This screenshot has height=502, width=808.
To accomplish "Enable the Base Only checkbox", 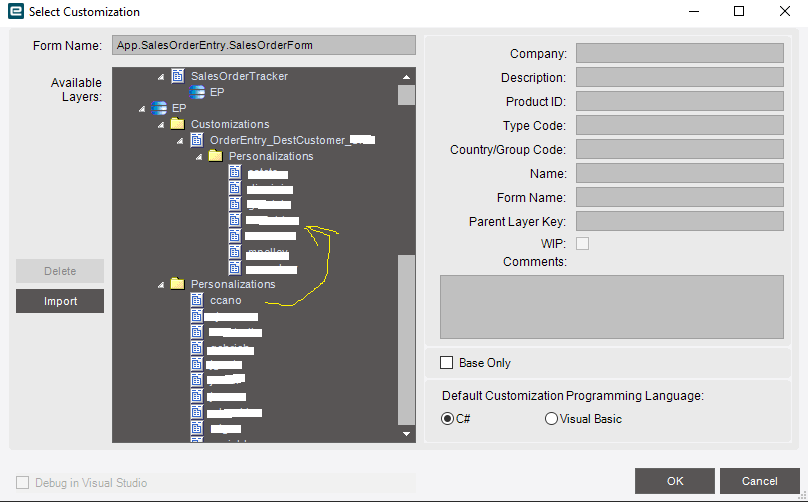I will click(447, 362).
